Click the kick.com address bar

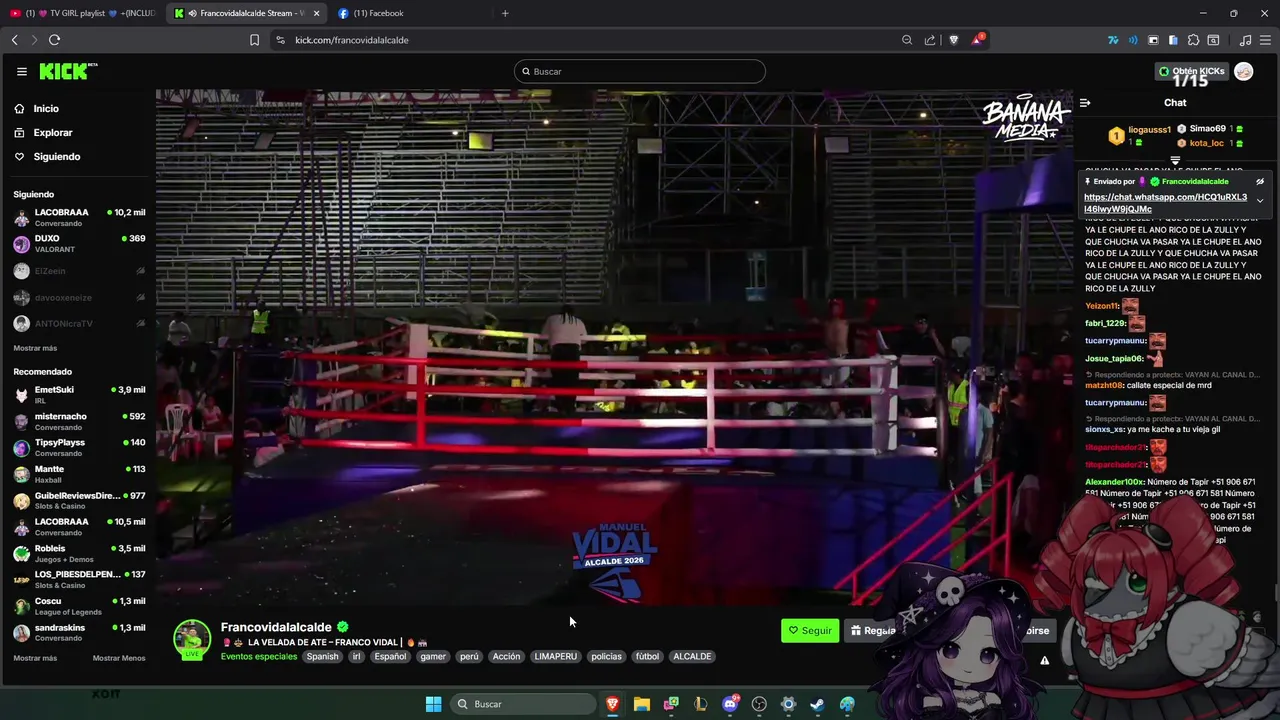(580, 40)
